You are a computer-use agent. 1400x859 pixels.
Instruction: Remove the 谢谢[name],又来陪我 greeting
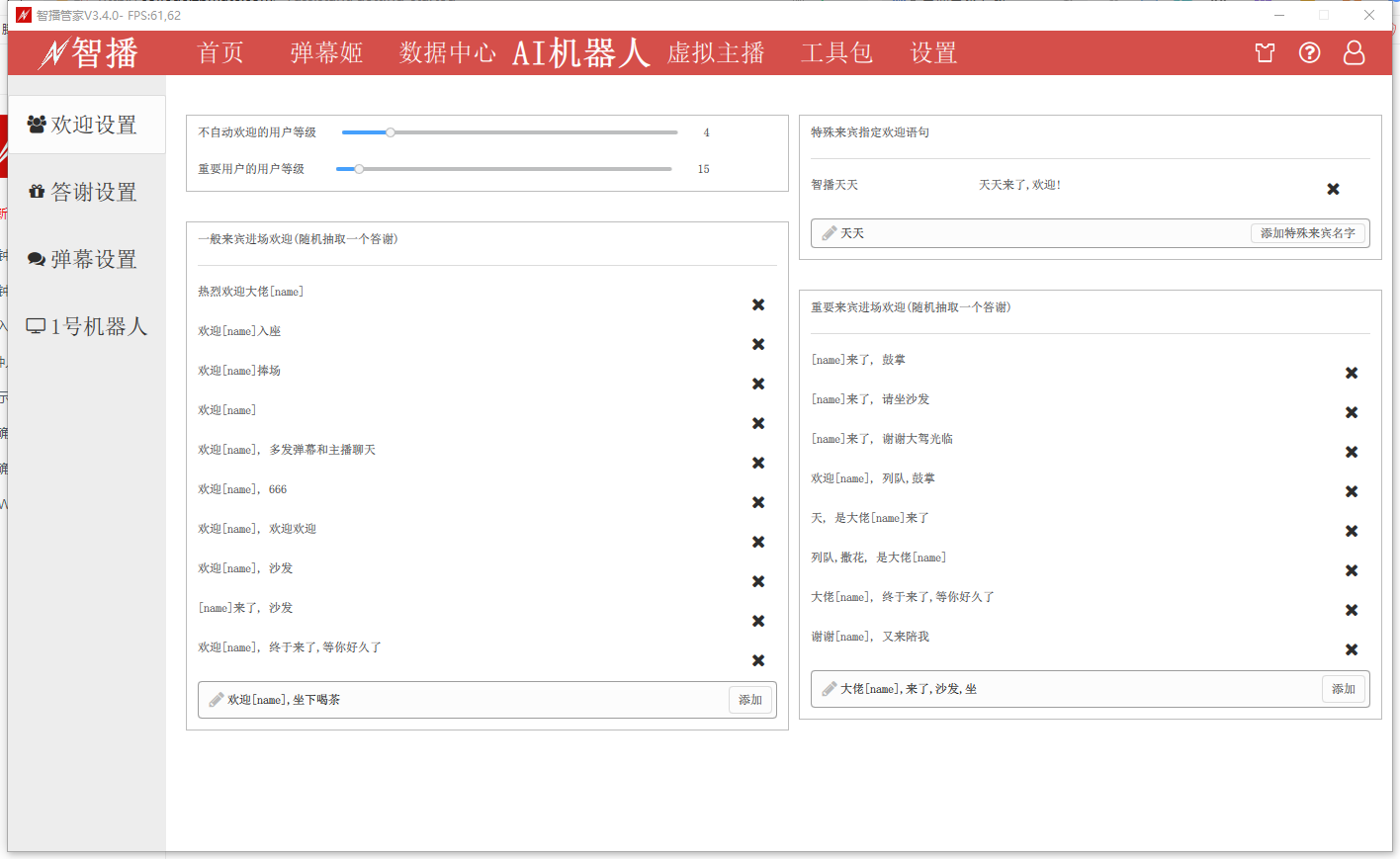[1352, 649]
